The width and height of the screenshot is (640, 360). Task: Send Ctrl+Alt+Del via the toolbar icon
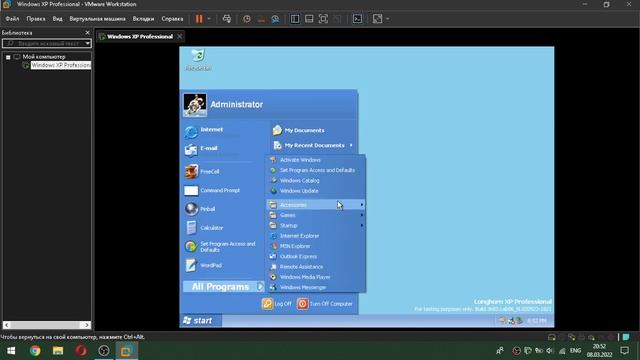tap(227, 19)
